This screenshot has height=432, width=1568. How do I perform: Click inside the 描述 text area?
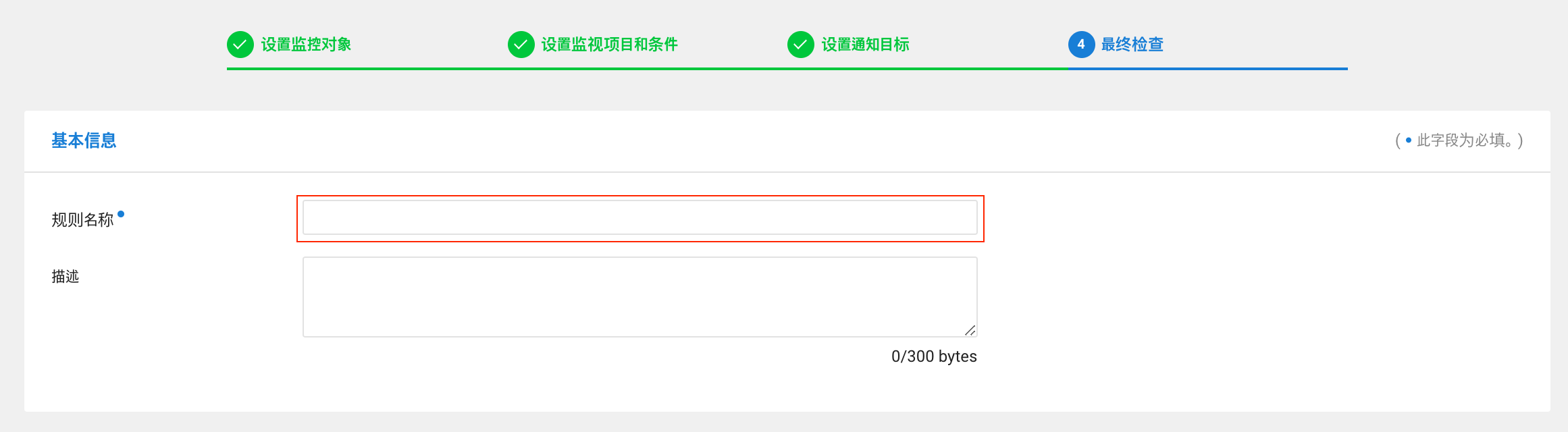pyautogui.click(x=639, y=296)
